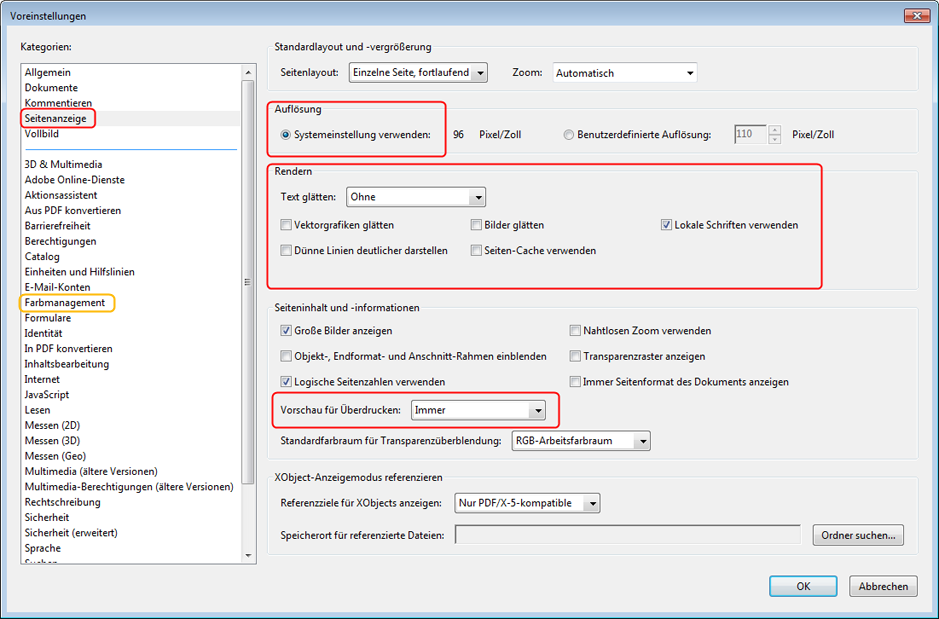939x619 pixels.
Task: Select the Messen (3D) category
Action: (x=52, y=441)
